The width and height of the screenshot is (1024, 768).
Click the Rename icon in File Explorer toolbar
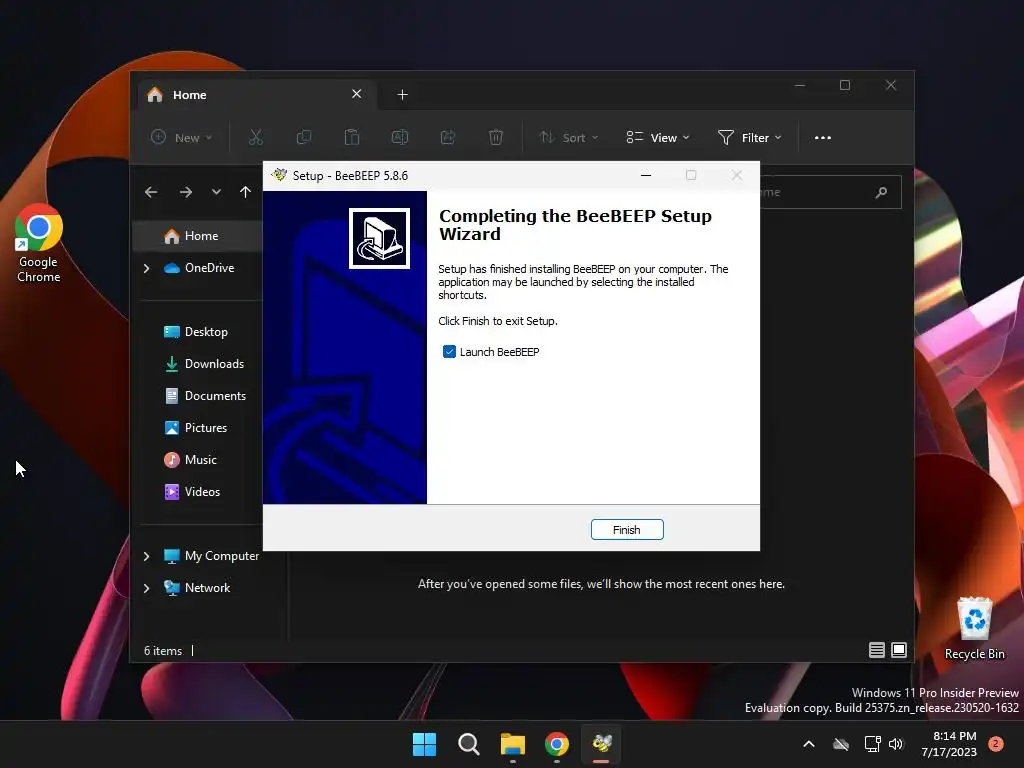[x=400, y=137]
